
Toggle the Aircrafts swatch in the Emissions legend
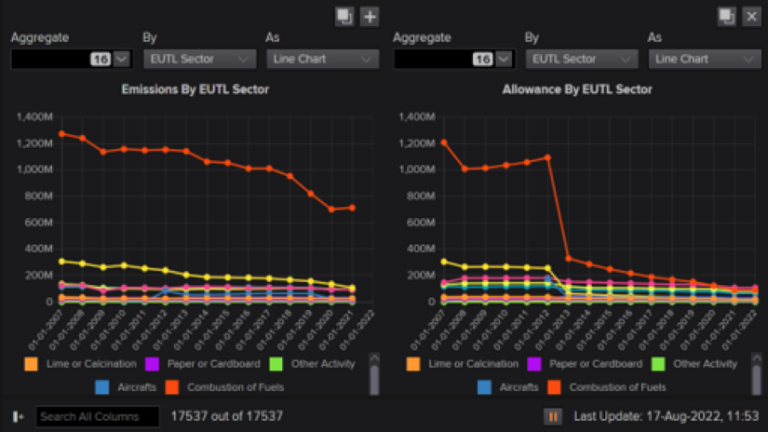pos(102,387)
